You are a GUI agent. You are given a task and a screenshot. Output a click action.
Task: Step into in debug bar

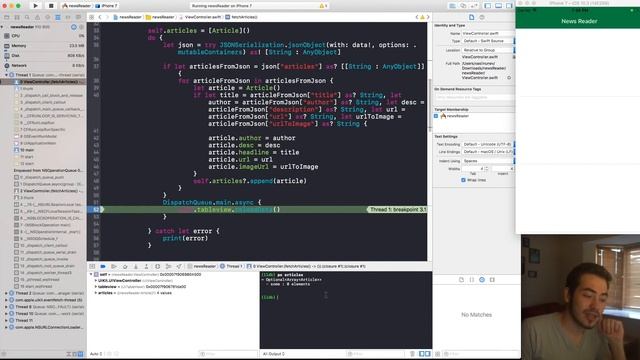pos(136,266)
